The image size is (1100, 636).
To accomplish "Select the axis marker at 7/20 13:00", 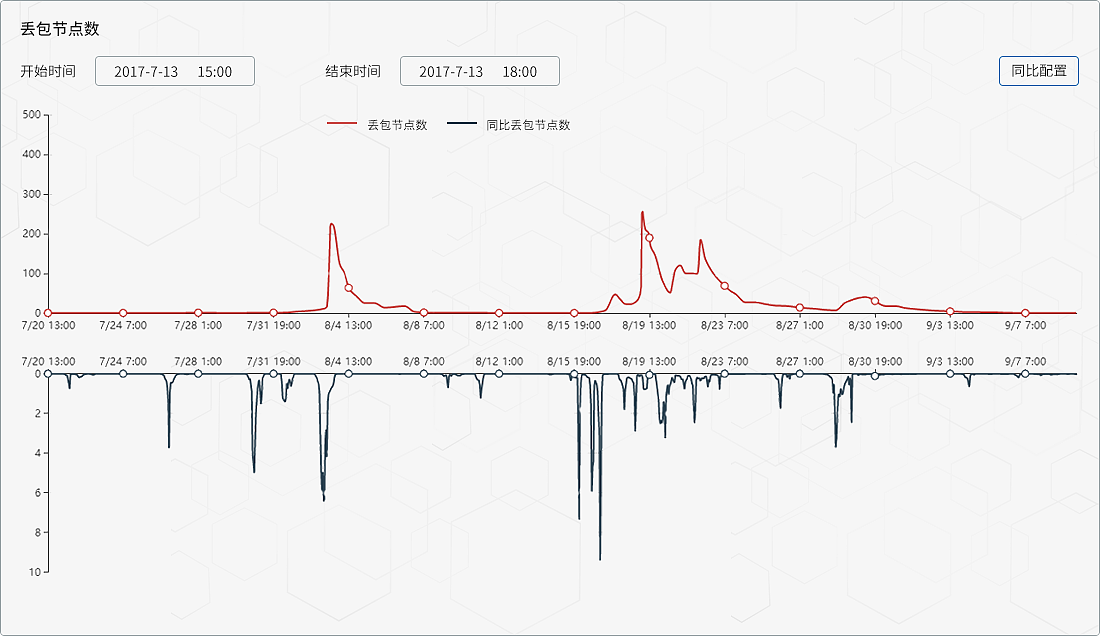I will tap(47, 312).
